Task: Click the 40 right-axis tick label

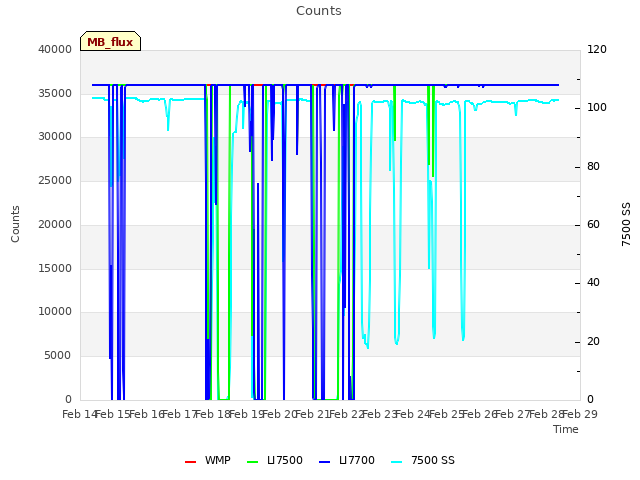Action: (x=593, y=282)
